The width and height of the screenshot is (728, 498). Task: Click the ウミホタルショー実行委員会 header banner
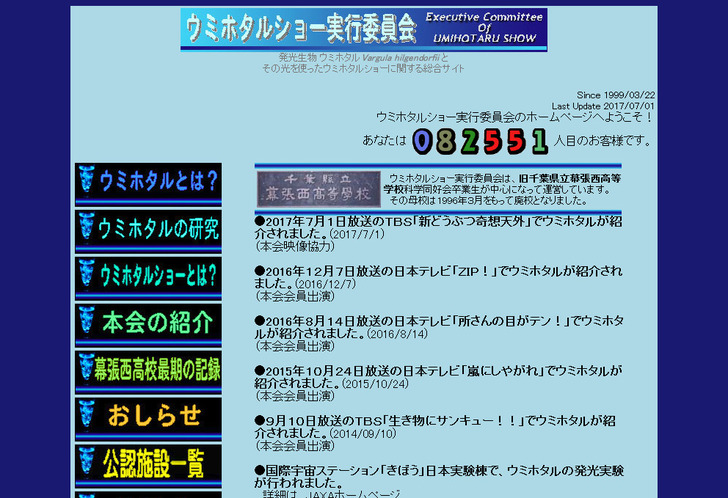(300, 30)
